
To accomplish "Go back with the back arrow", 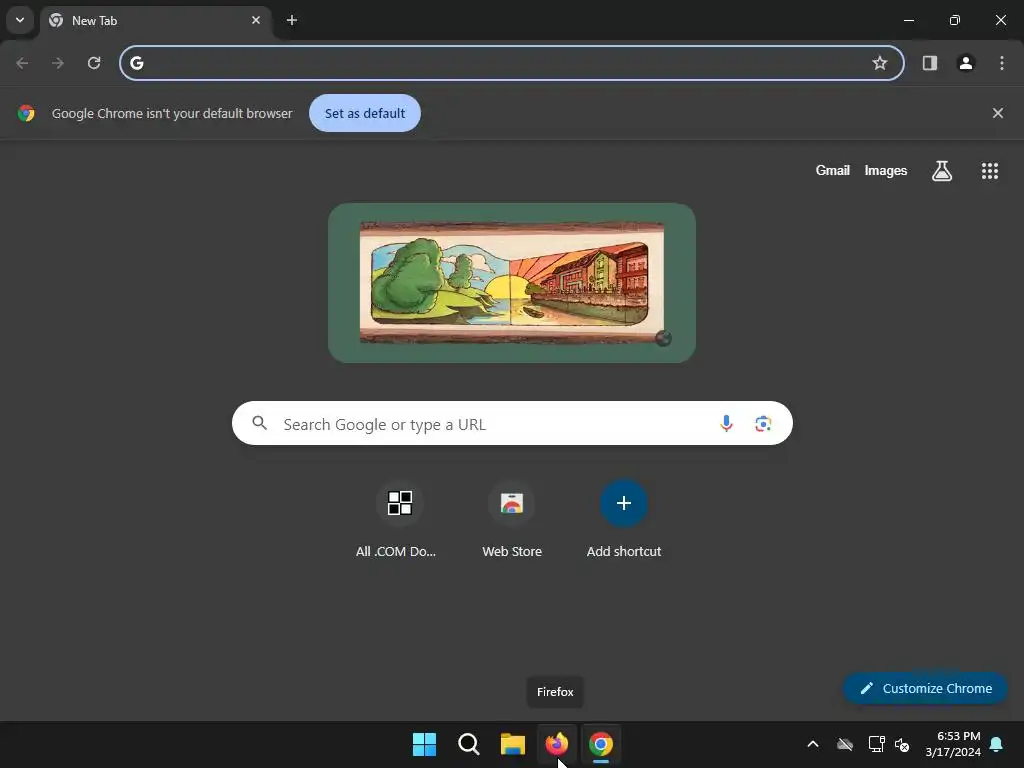I will coord(22,63).
